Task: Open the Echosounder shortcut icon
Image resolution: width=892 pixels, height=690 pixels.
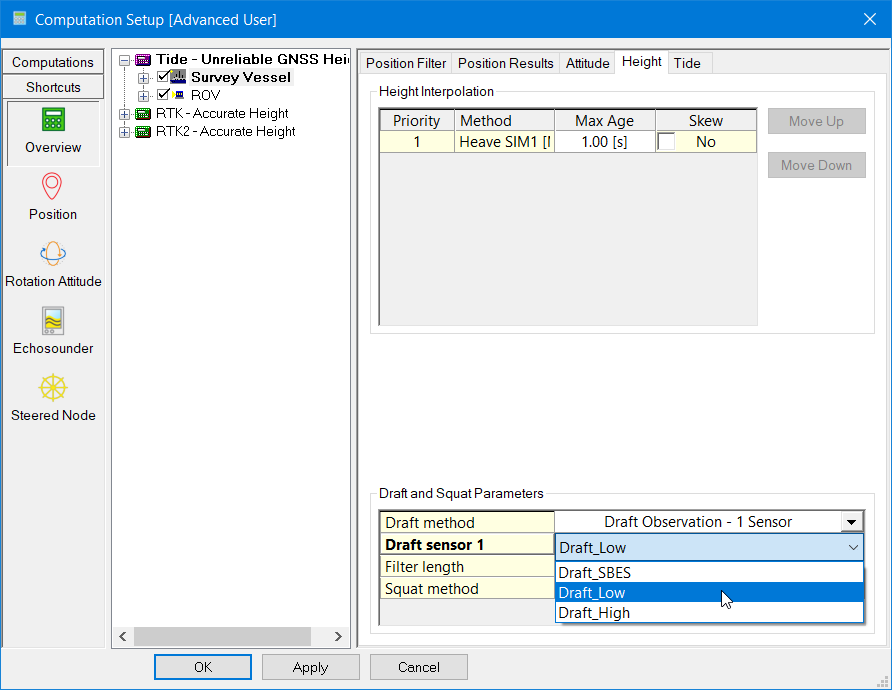Action: [x=53, y=321]
